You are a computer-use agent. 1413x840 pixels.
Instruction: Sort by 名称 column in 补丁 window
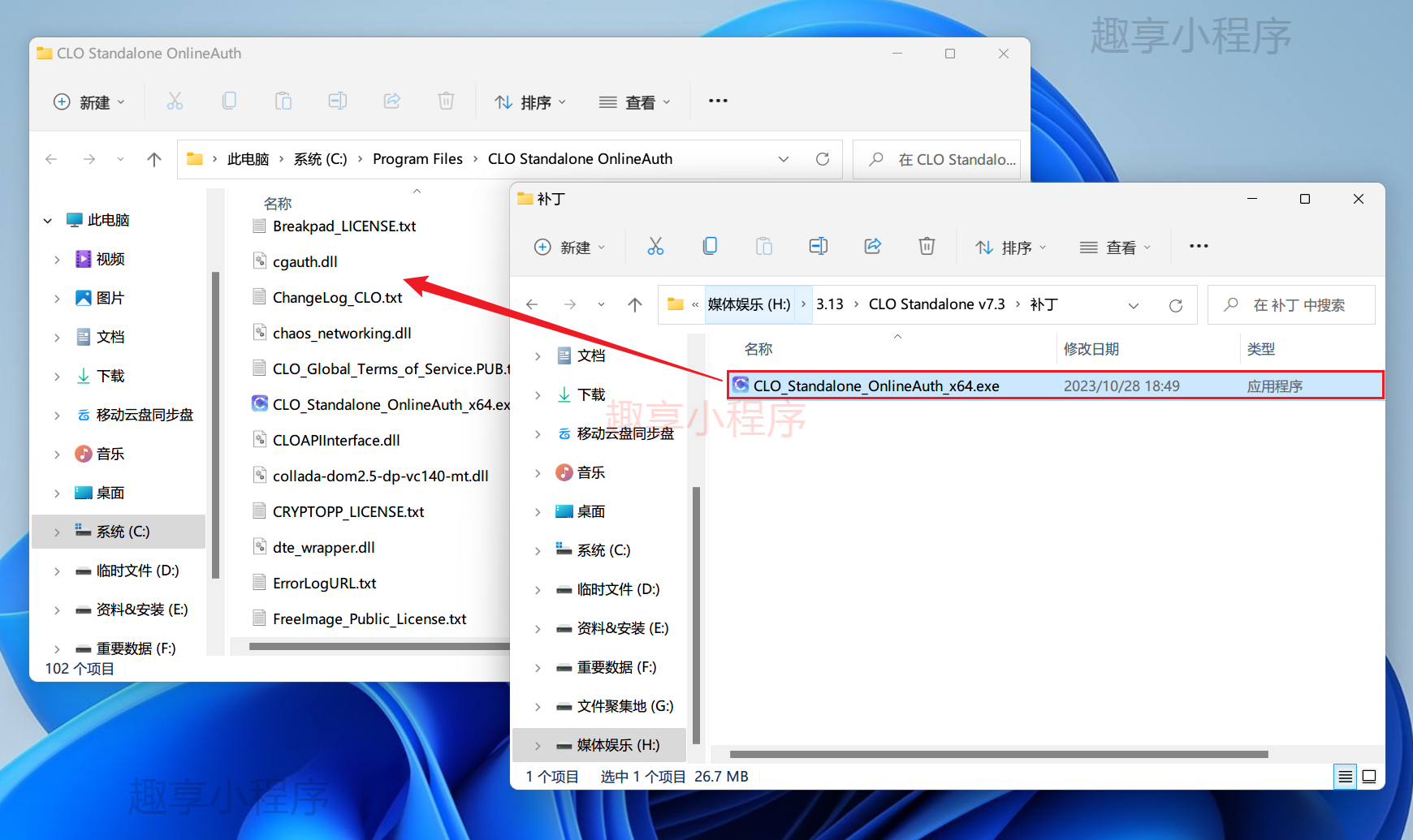(758, 349)
